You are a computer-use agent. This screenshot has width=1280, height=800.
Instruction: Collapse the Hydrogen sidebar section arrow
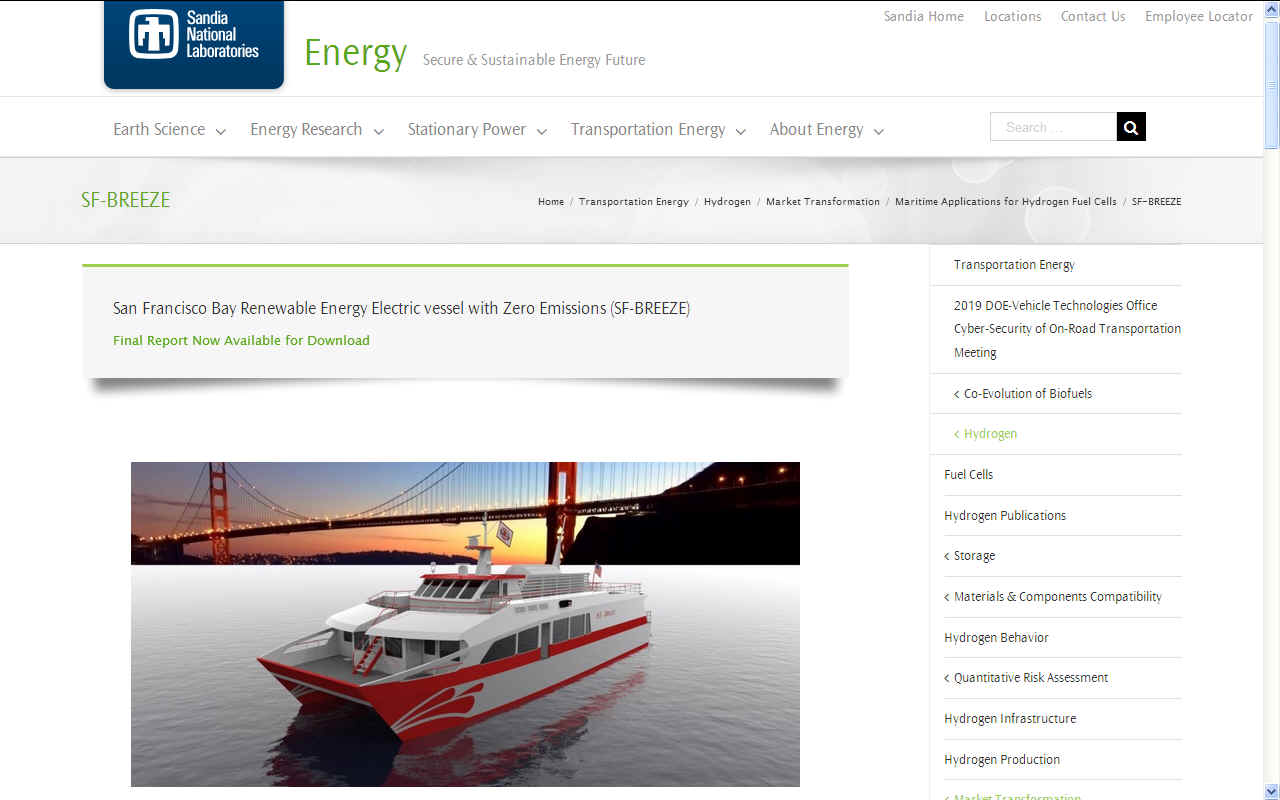pos(957,434)
